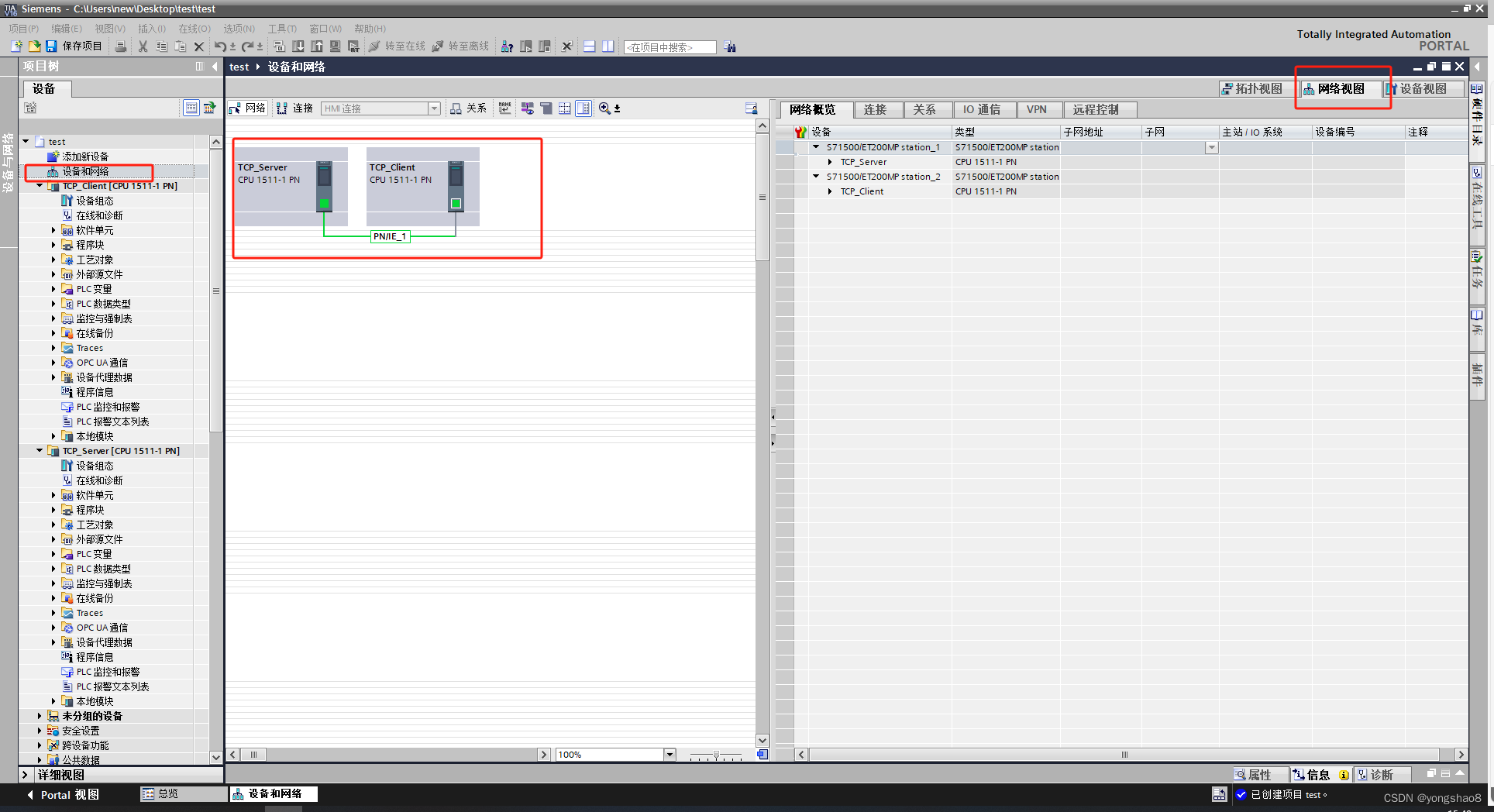Click the print icon in main toolbar
The image size is (1494, 812).
coord(121,46)
